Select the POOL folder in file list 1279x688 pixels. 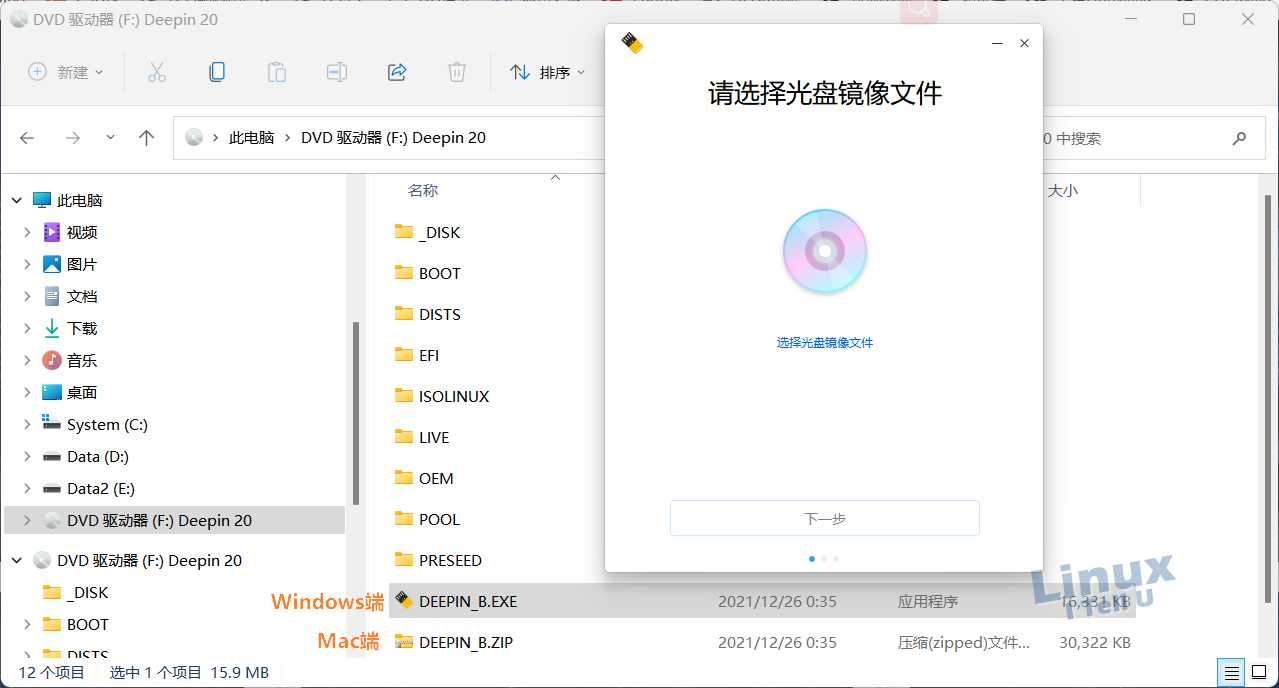[x=428, y=519]
